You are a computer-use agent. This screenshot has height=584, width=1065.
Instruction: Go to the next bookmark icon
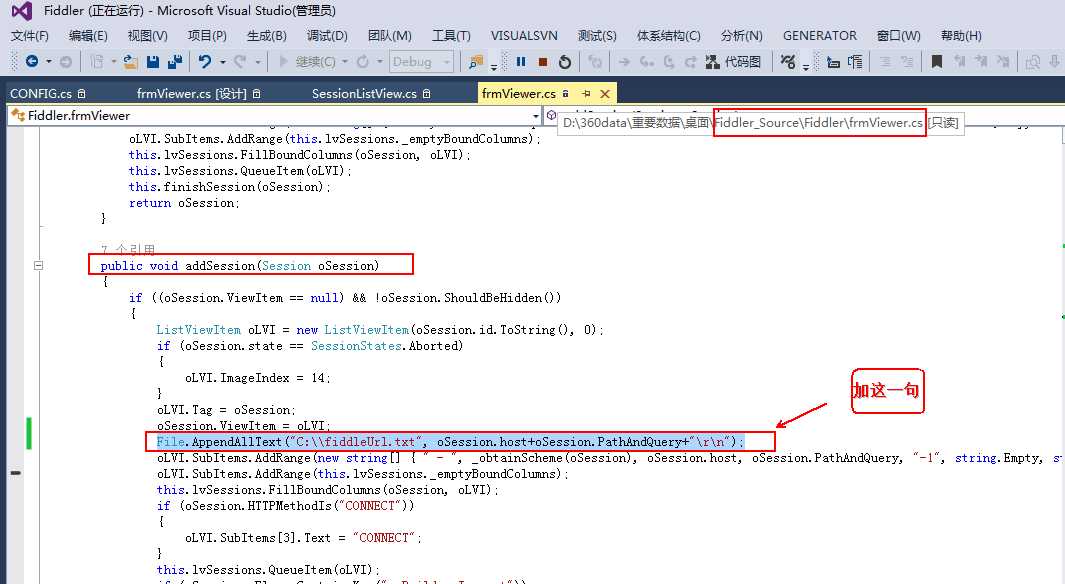981,62
